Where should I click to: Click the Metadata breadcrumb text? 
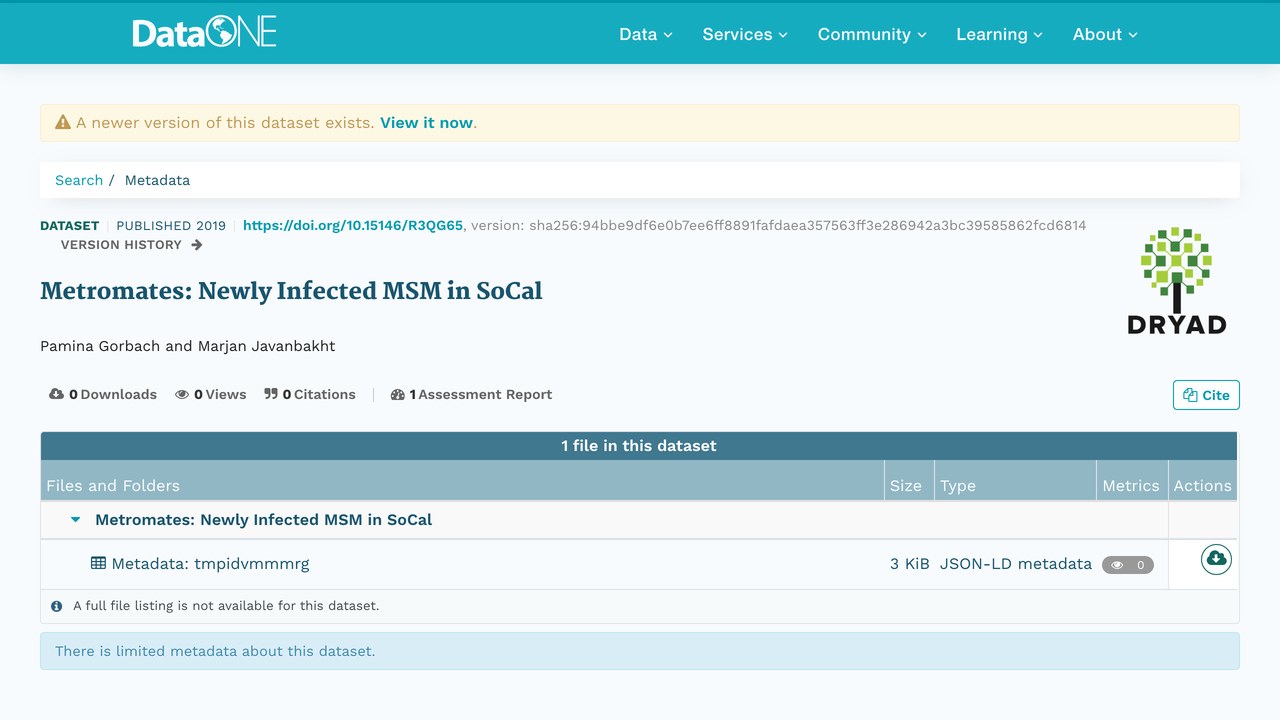(x=157, y=180)
